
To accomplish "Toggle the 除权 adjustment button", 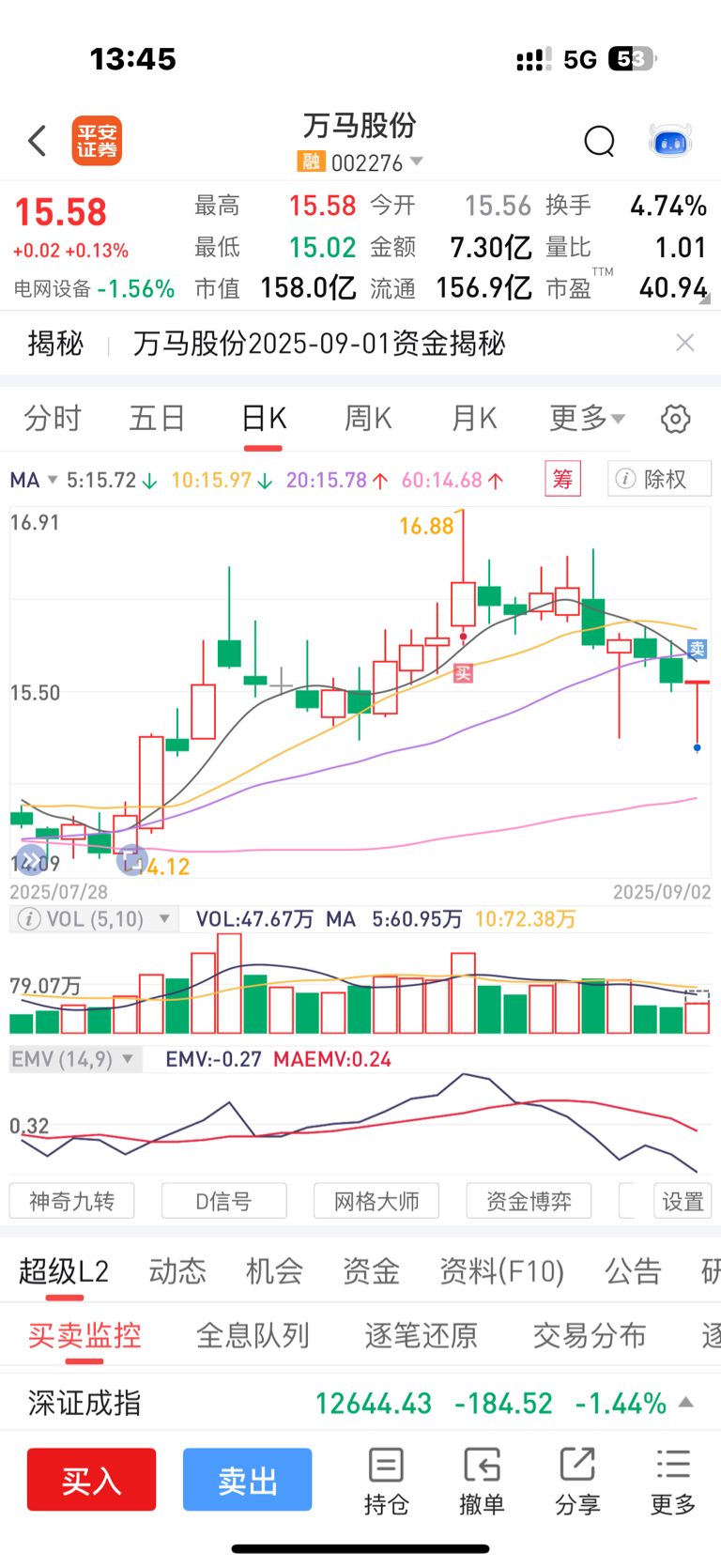I will pyautogui.click(x=659, y=480).
